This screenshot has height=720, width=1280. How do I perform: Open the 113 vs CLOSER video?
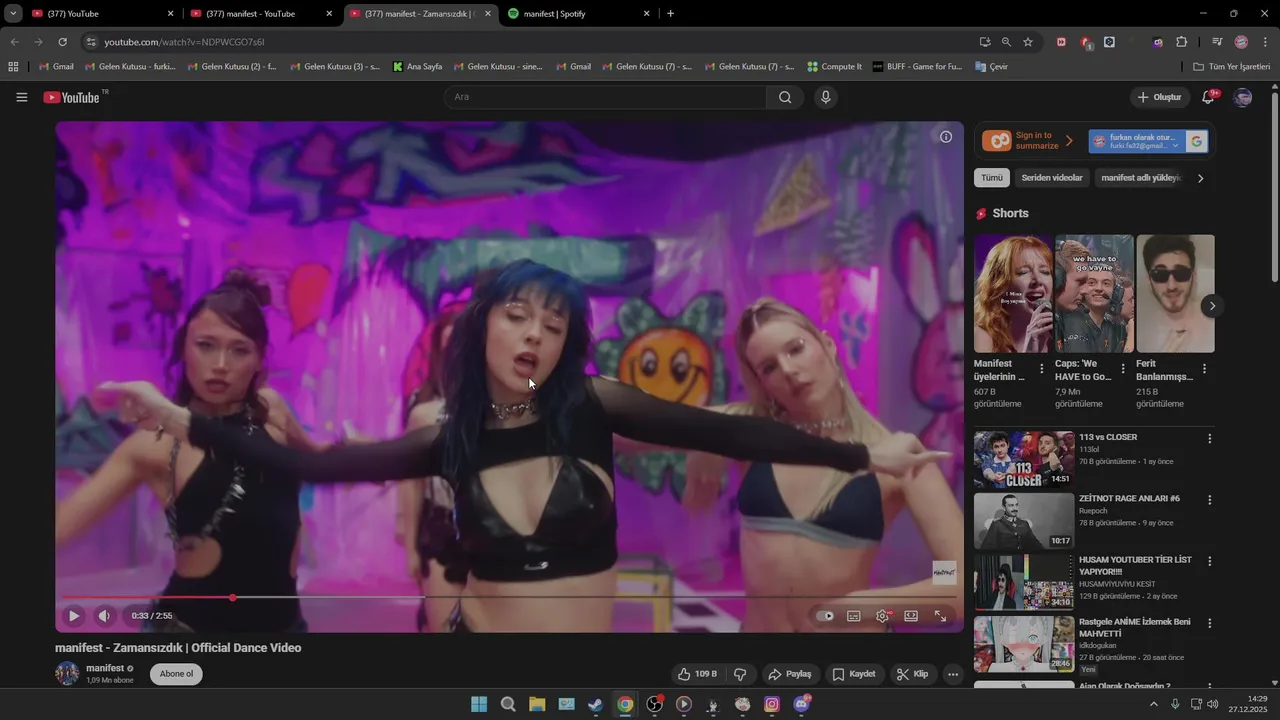click(x=1024, y=459)
